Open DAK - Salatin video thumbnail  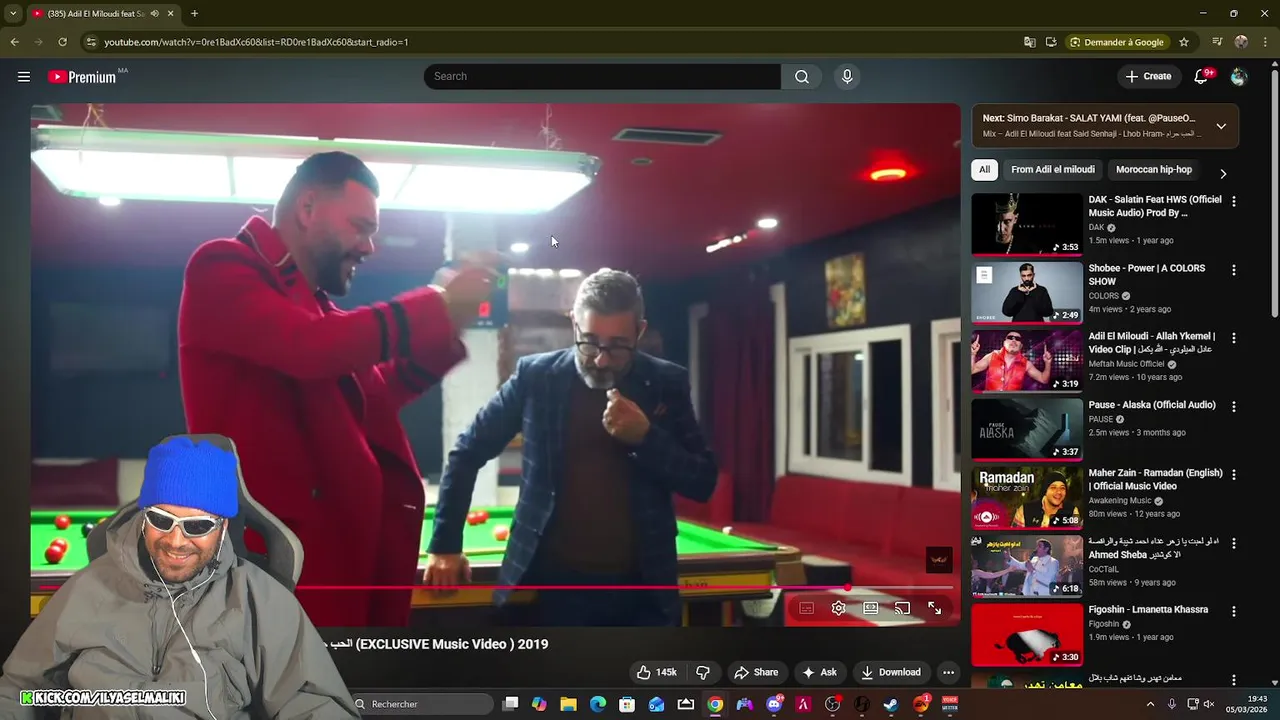[x=1027, y=224]
